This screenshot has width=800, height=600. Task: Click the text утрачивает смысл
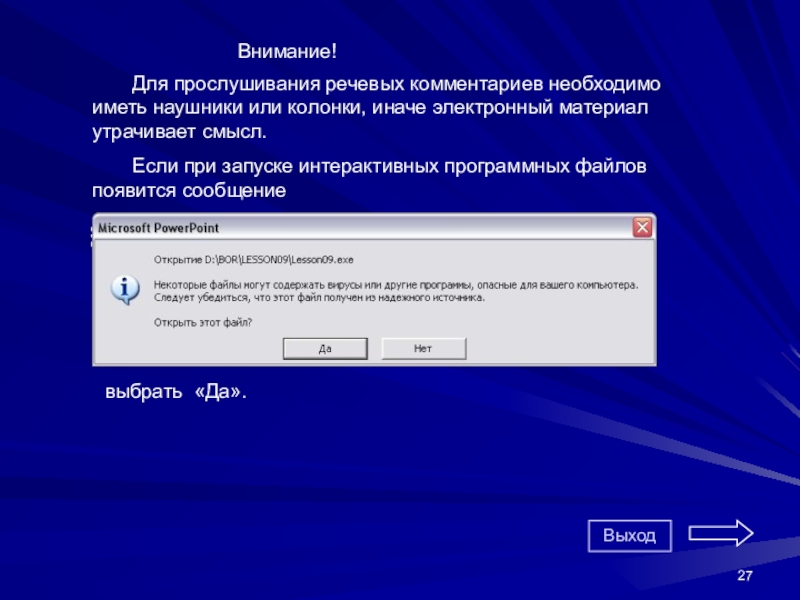pos(180,132)
